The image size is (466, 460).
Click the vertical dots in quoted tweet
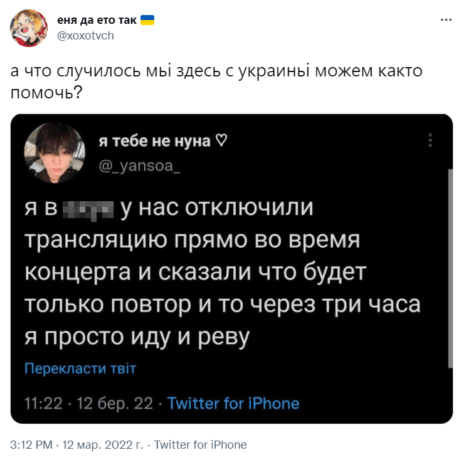(x=430, y=140)
